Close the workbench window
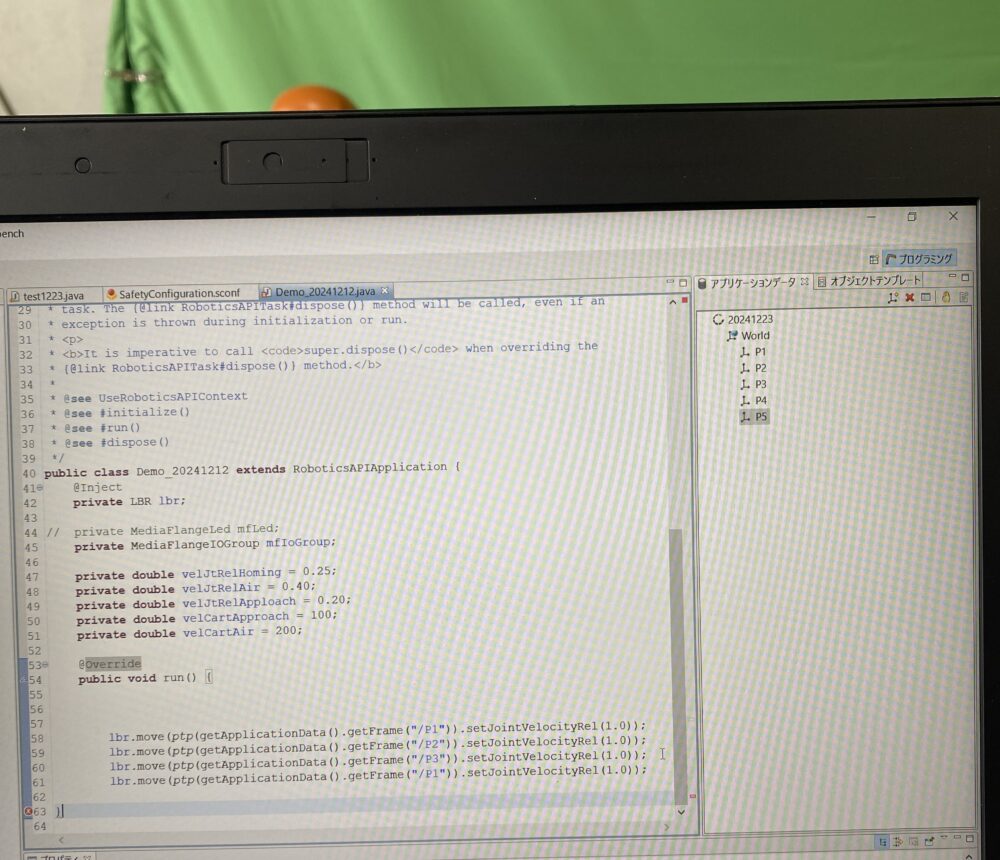 953,216
